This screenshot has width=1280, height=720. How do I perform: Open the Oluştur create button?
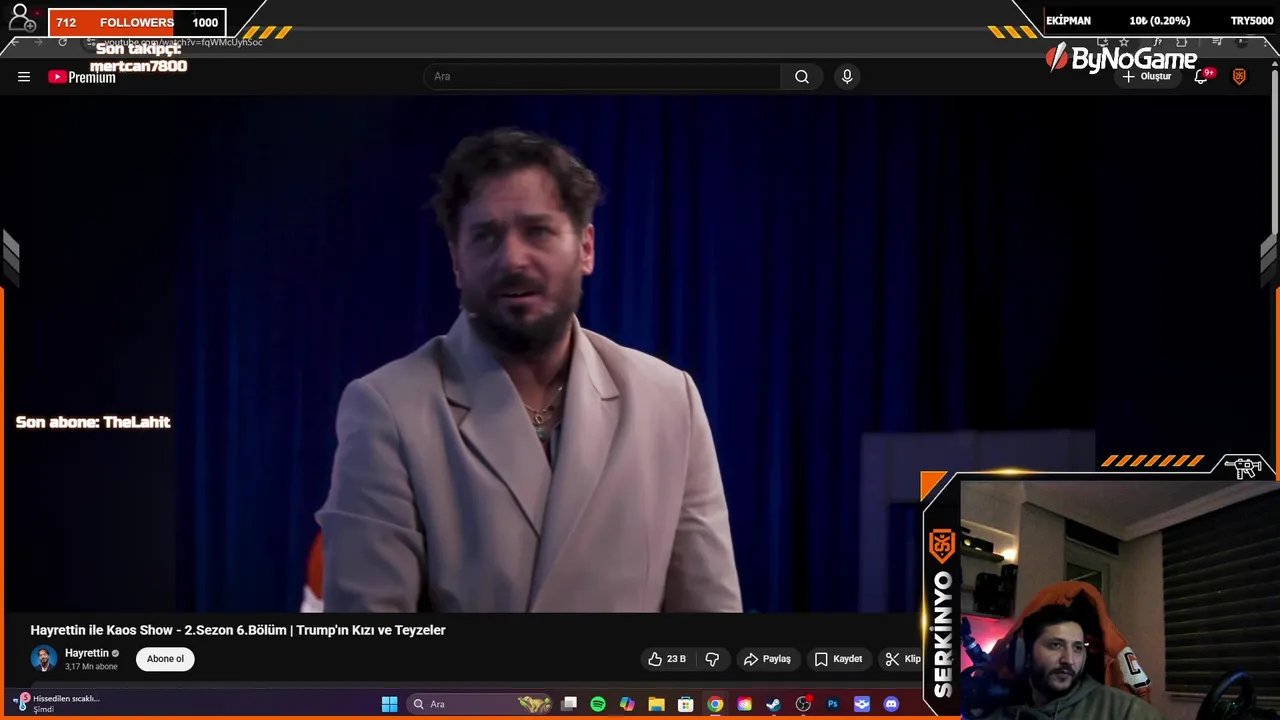1146,77
